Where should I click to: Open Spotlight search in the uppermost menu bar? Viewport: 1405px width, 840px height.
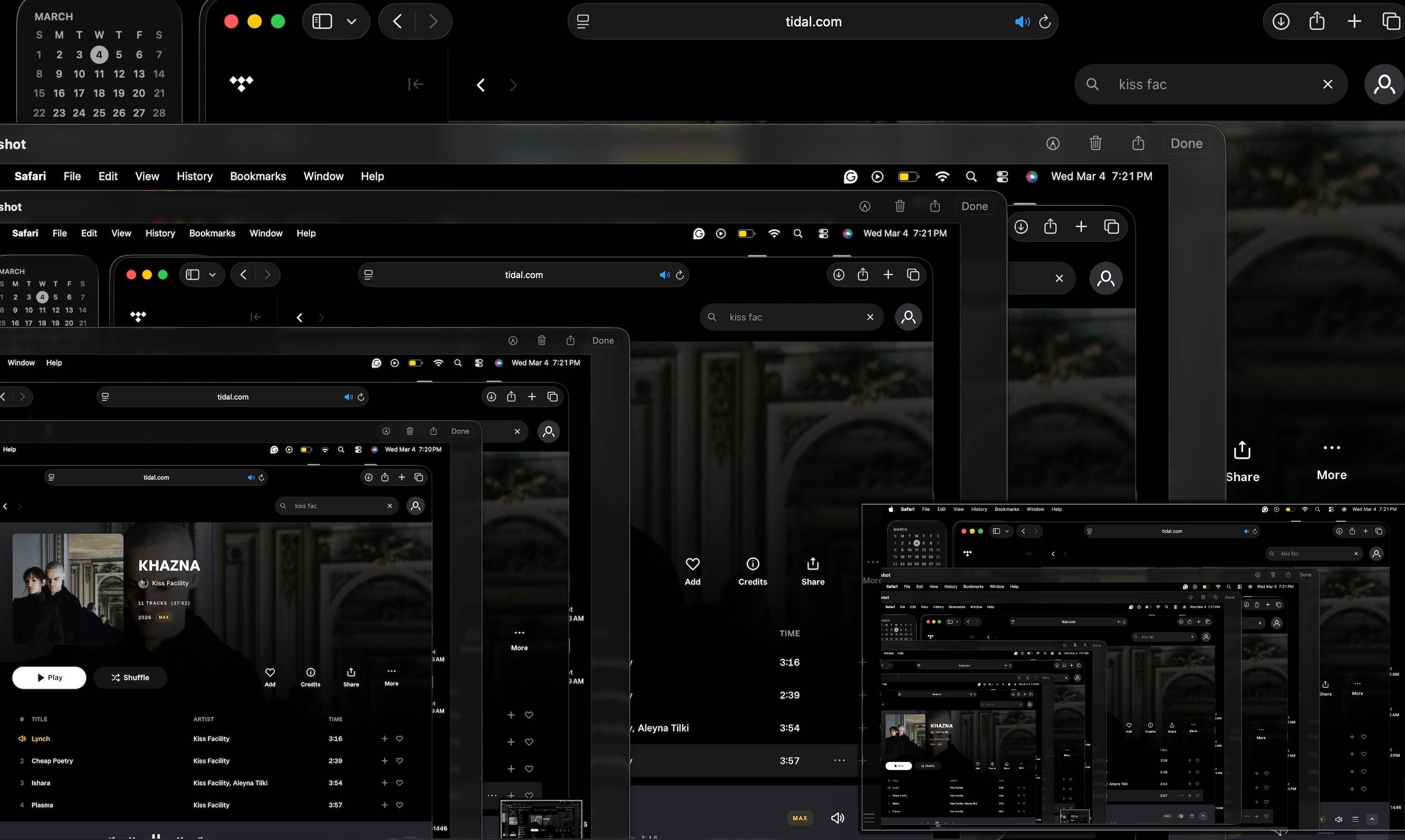pos(971,176)
